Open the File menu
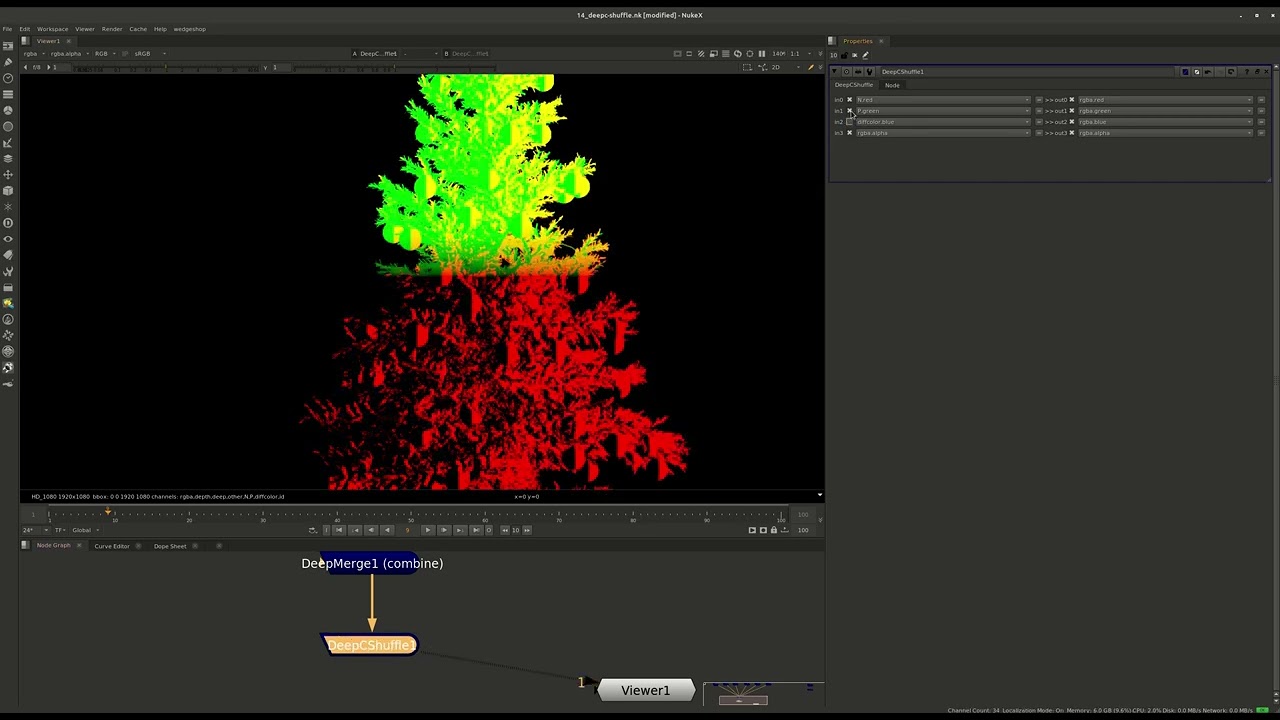Image resolution: width=1280 pixels, height=720 pixels. tap(7, 29)
